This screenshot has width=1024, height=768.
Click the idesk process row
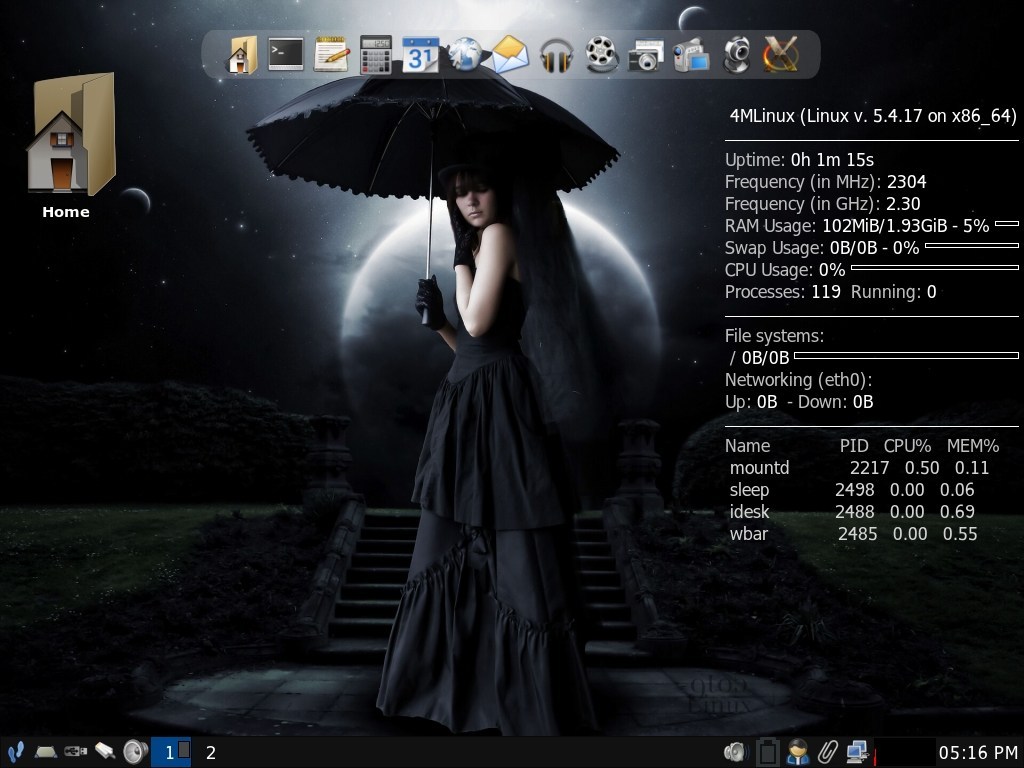pyautogui.click(x=852, y=512)
